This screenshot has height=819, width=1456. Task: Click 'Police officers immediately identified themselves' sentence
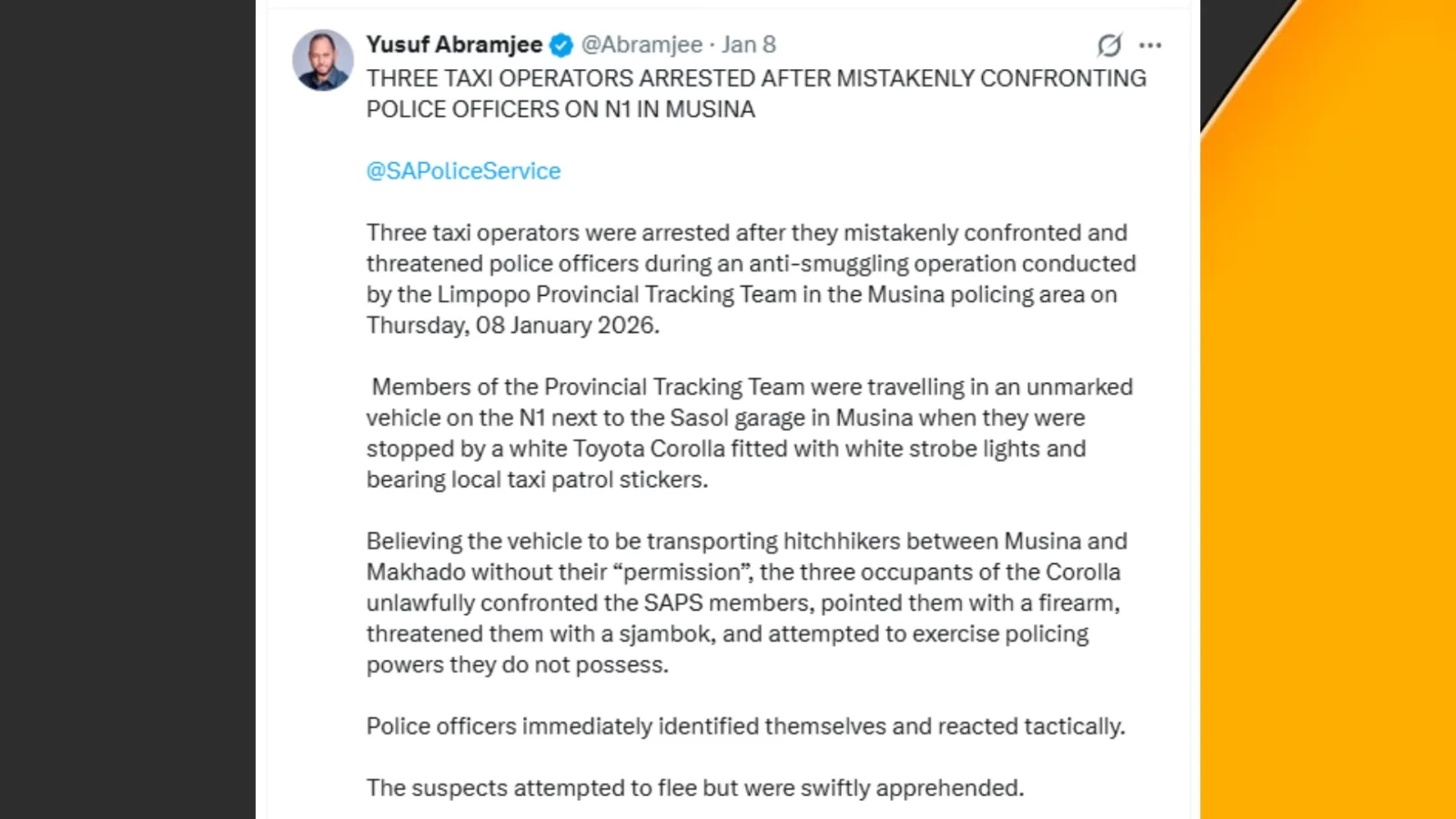pyautogui.click(x=744, y=727)
